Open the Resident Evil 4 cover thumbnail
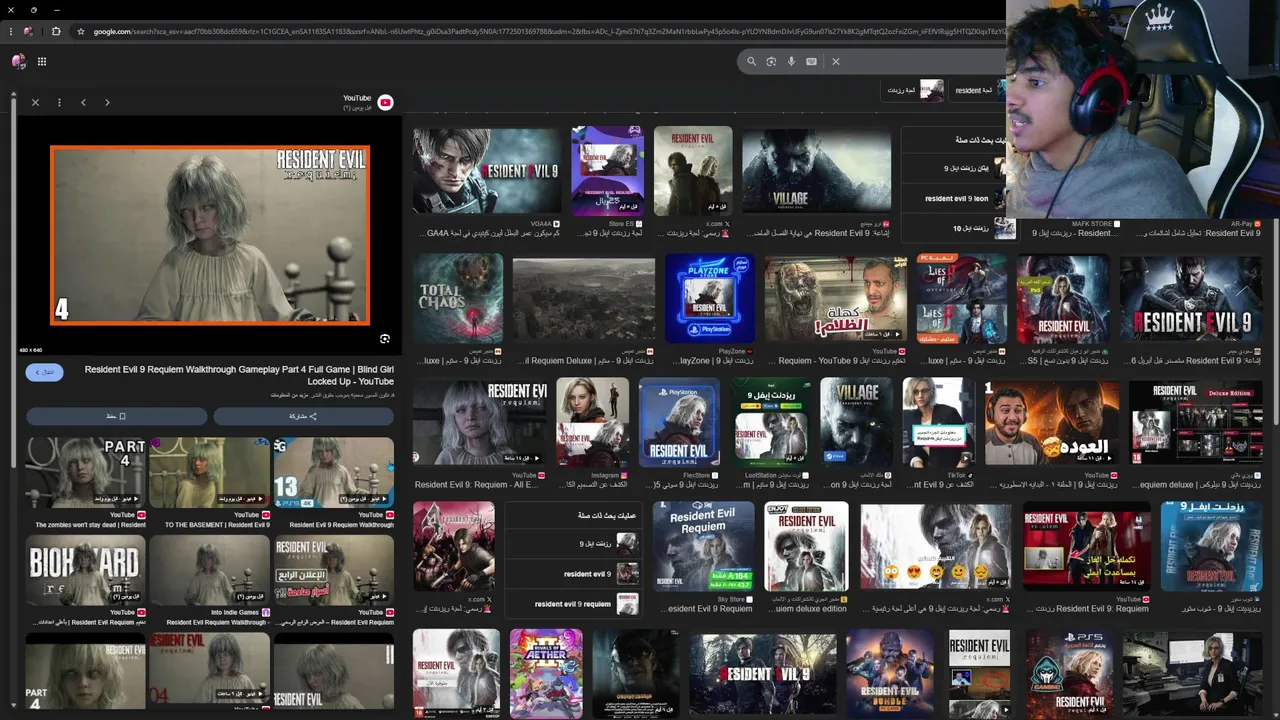Viewport: 1280px width, 720px height. click(454, 545)
